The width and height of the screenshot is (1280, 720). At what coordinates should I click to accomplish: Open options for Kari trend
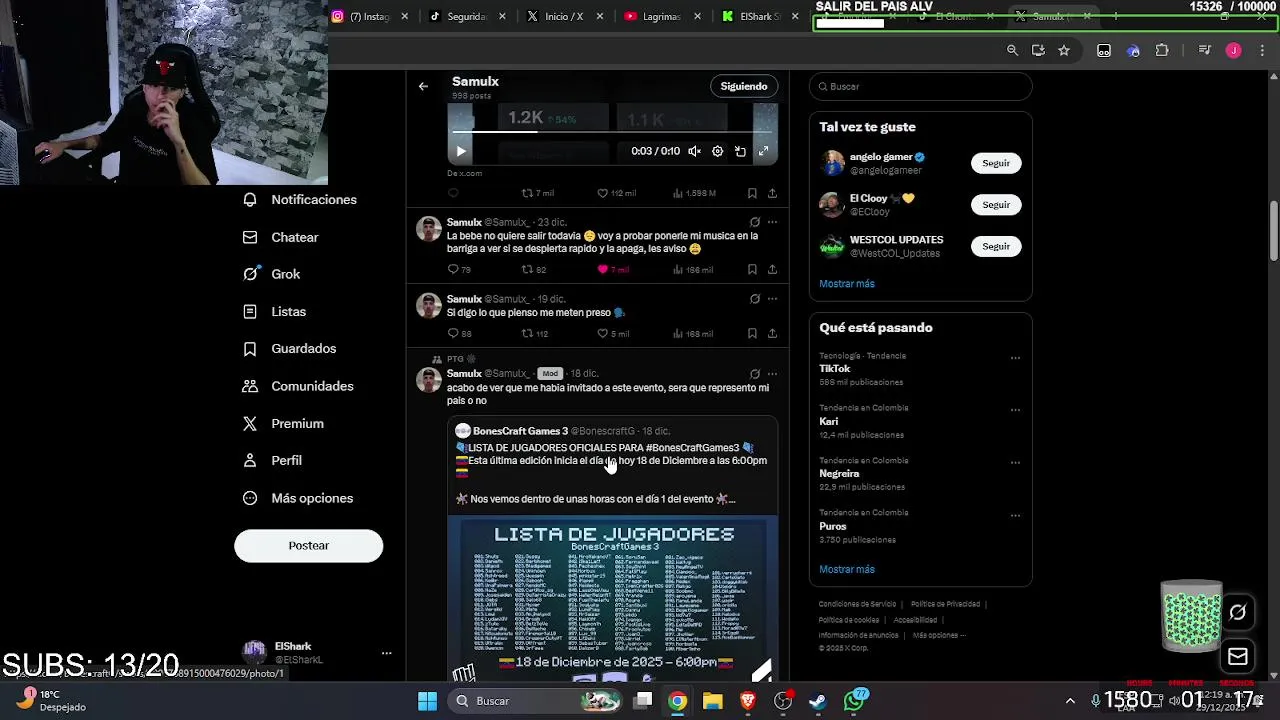[x=1015, y=410]
